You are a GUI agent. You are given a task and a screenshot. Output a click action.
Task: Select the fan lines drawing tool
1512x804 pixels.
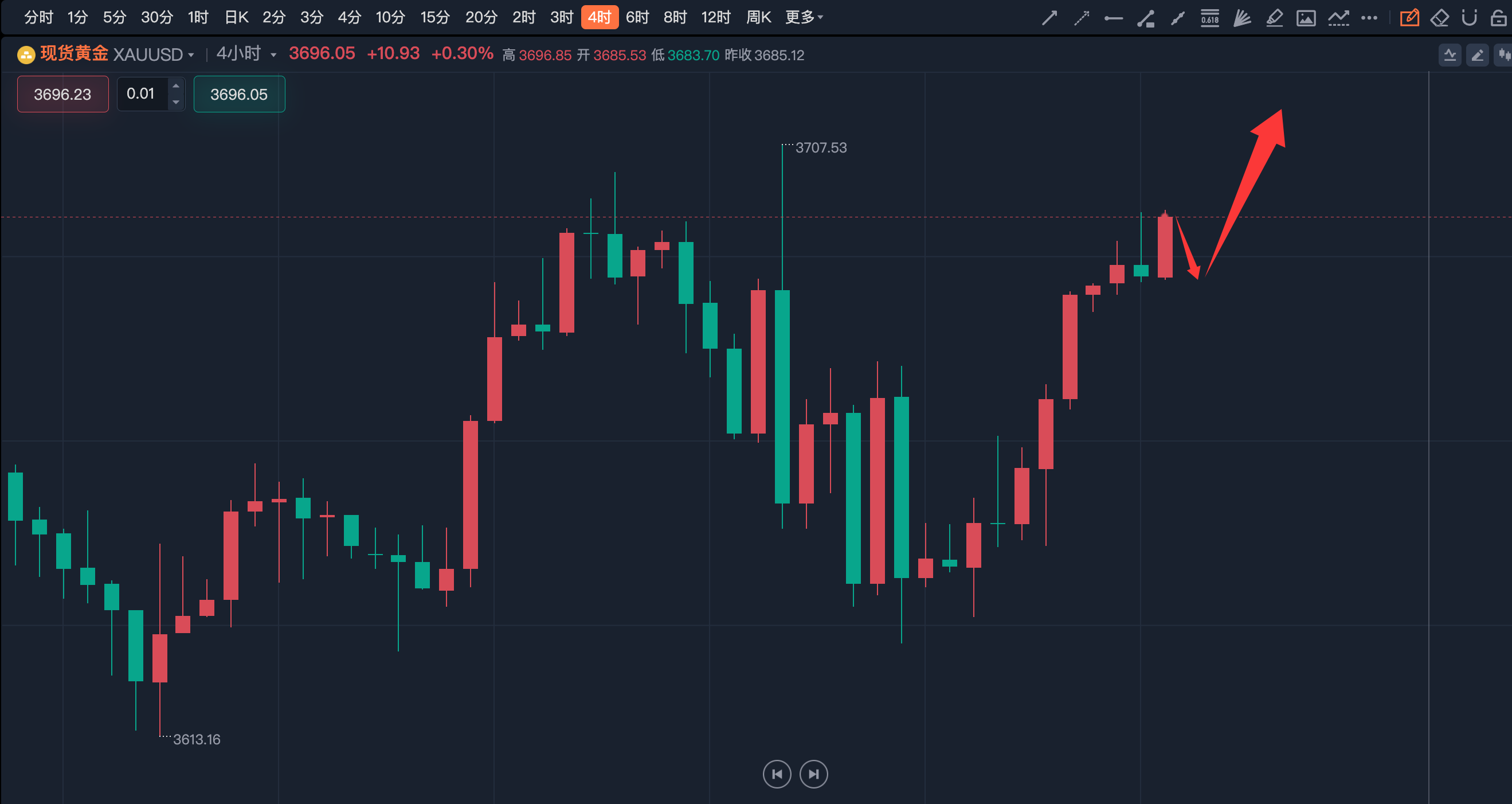pos(1242,18)
